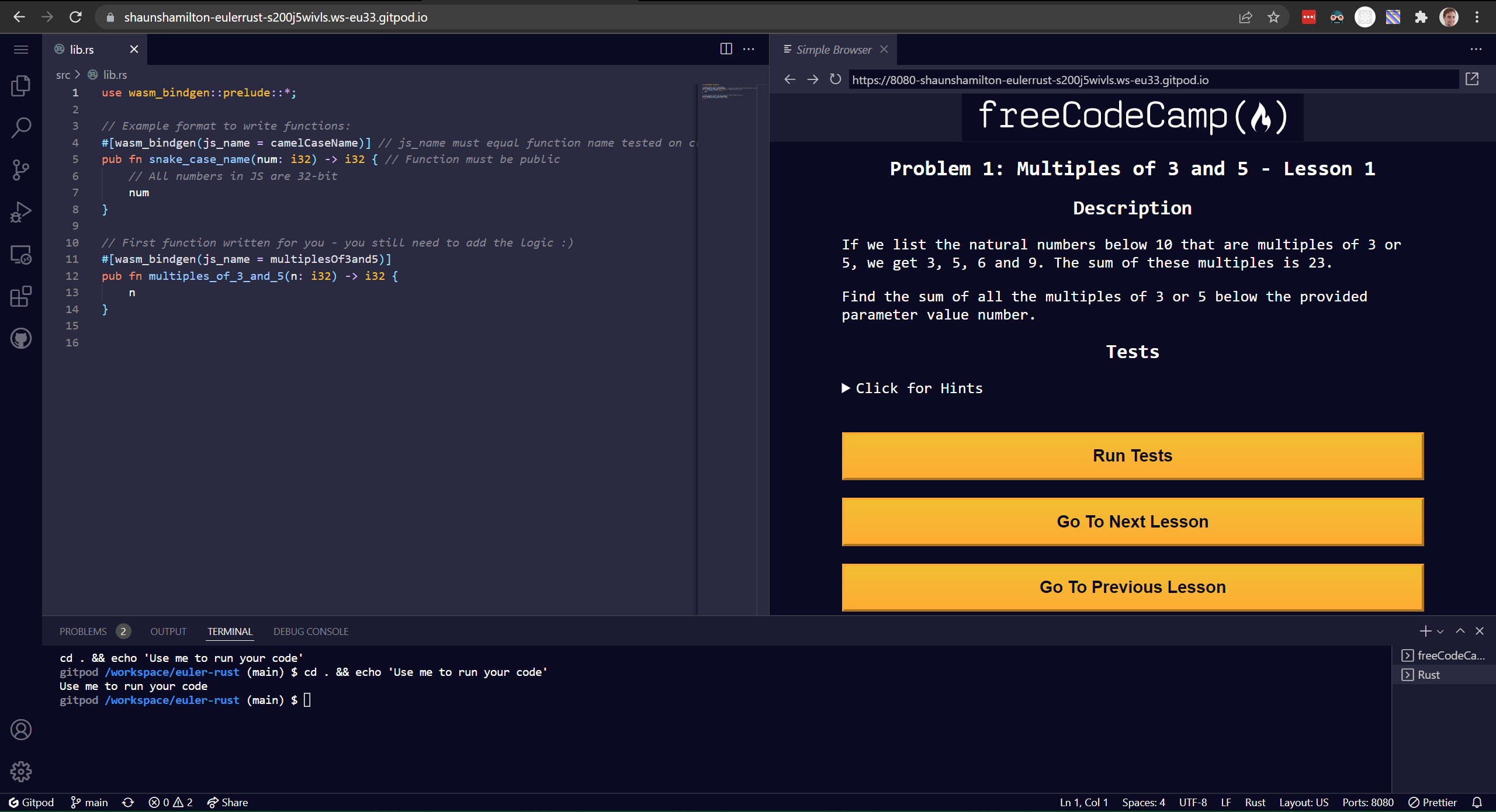Toggle the hamburger application menu
The width and height of the screenshot is (1496, 812).
click(21, 50)
